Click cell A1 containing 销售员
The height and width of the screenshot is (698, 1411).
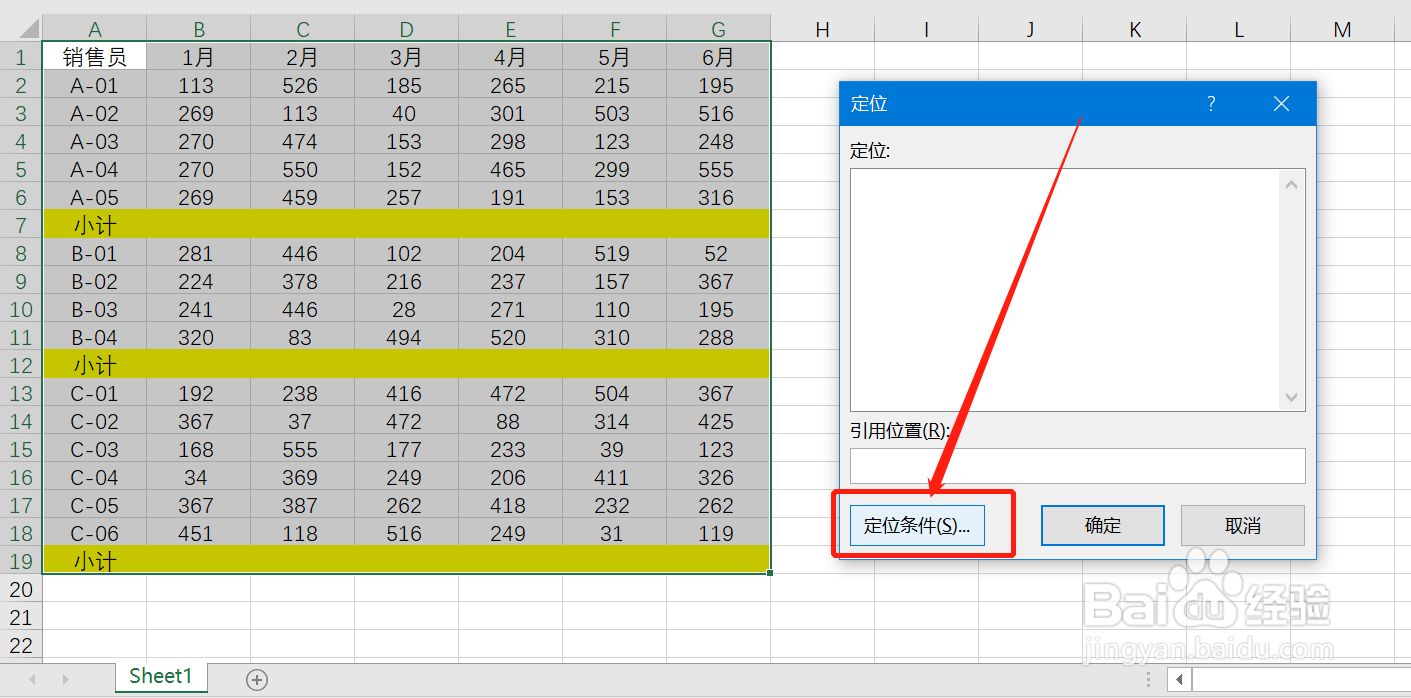(x=94, y=57)
